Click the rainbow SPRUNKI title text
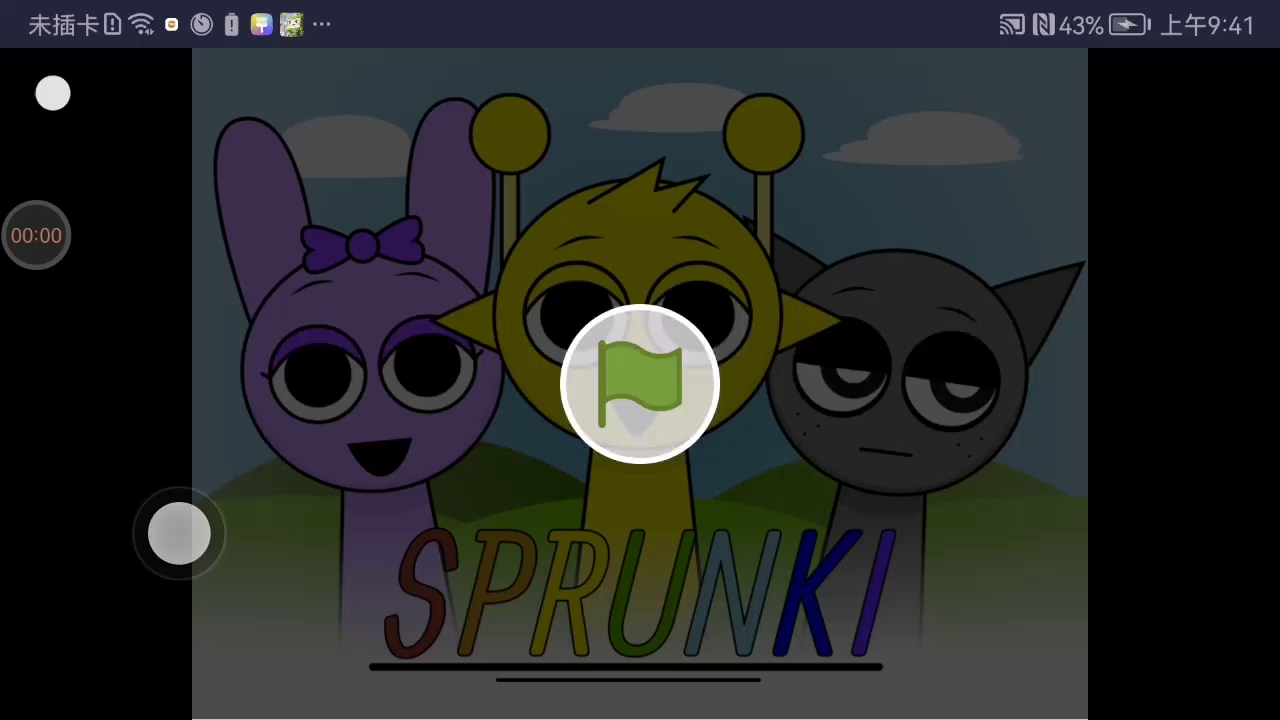This screenshot has height=720, width=1280. click(x=640, y=595)
